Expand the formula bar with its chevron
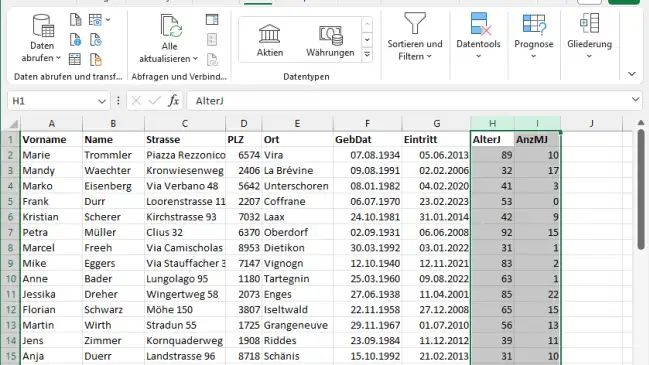The width and height of the screenshot is (649, 365). pyautogui.click(x=635, y=99)
